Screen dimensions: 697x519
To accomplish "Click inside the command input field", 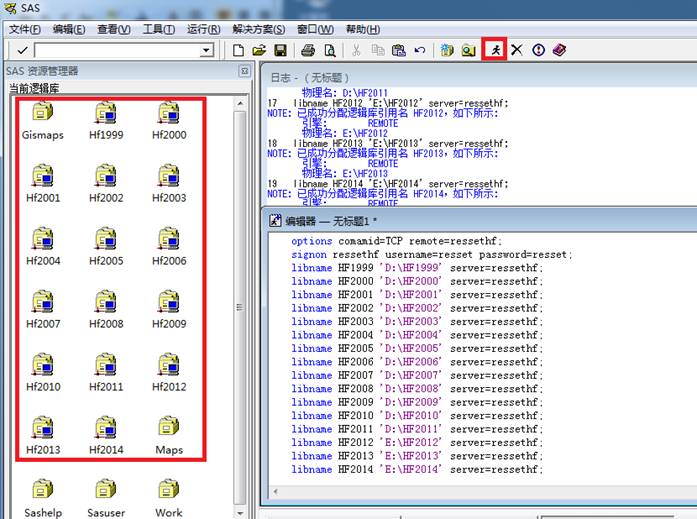I will 115,50.
